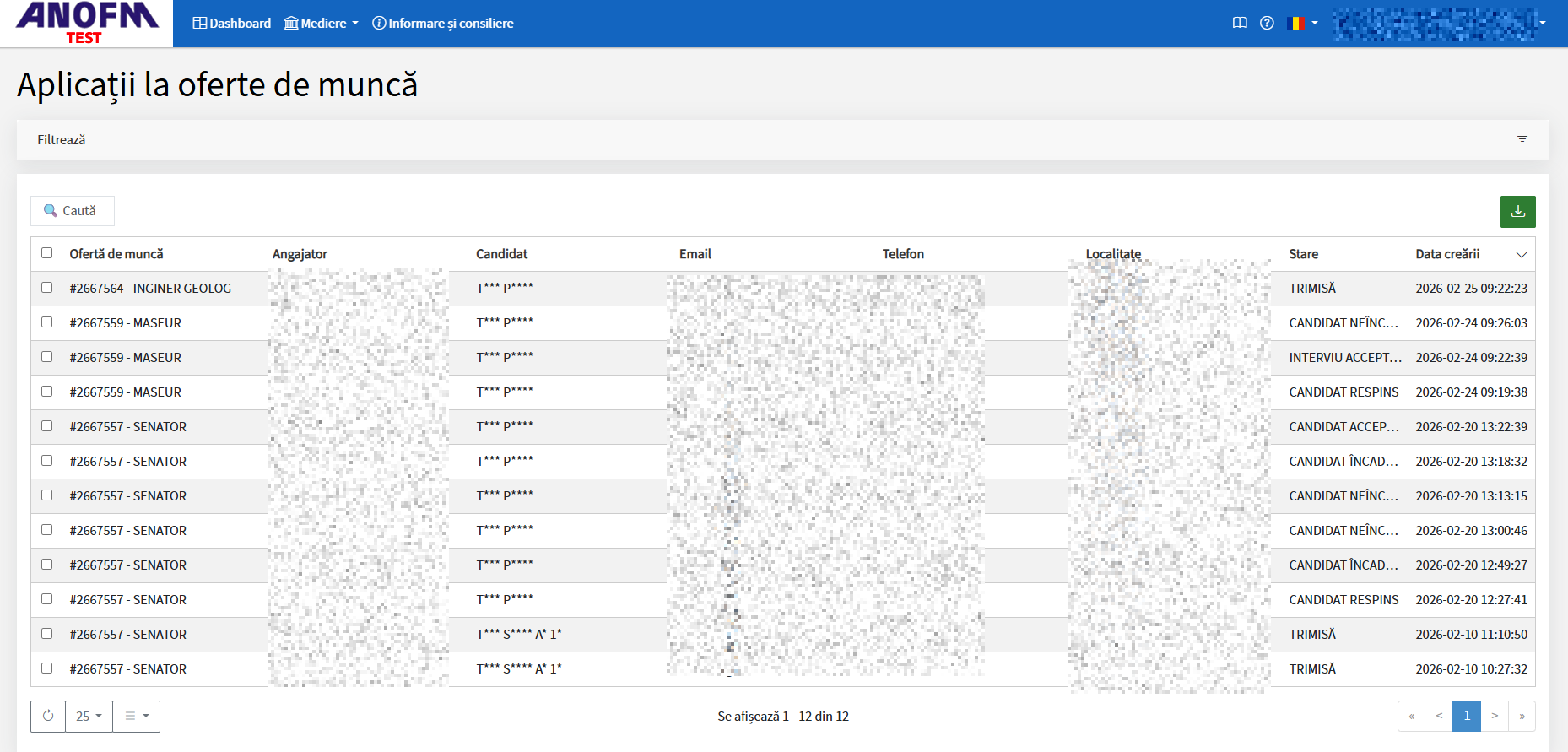This screenshot has width=1568, height=752.
Task: Select page 1 pagination button
Action: coord(1467,716)
